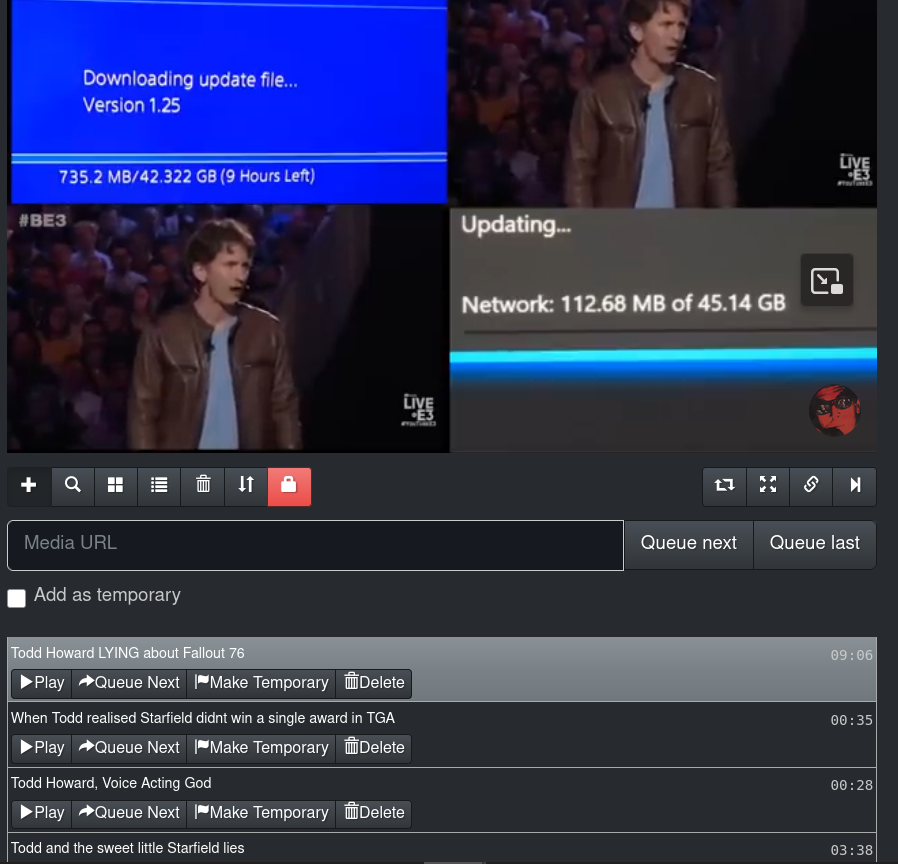This screenshot has height=864, width=898.
Task: Queue Next for Todd Howard, Voice Acting God
Action: click(x=129, y=813)
